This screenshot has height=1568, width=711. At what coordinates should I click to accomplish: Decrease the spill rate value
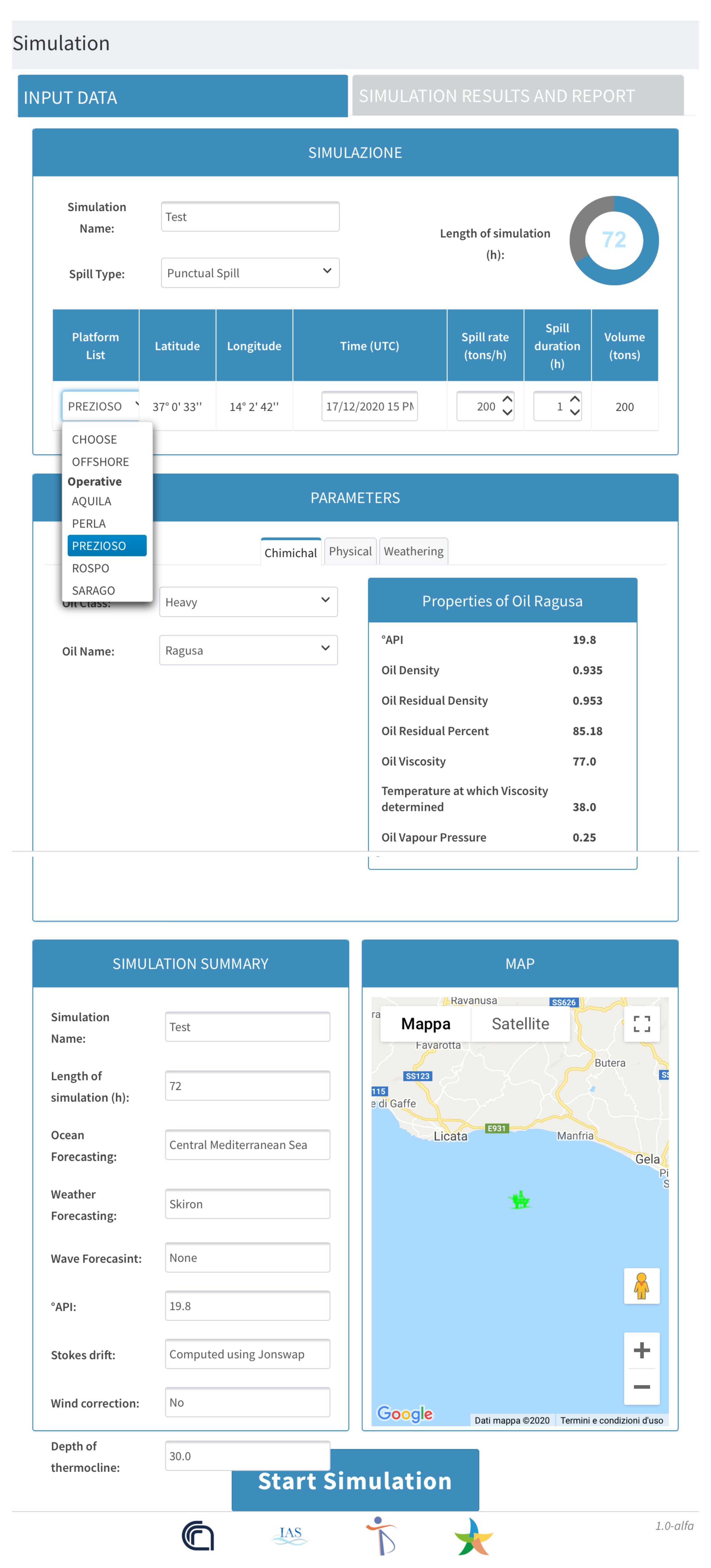(507, 413)
